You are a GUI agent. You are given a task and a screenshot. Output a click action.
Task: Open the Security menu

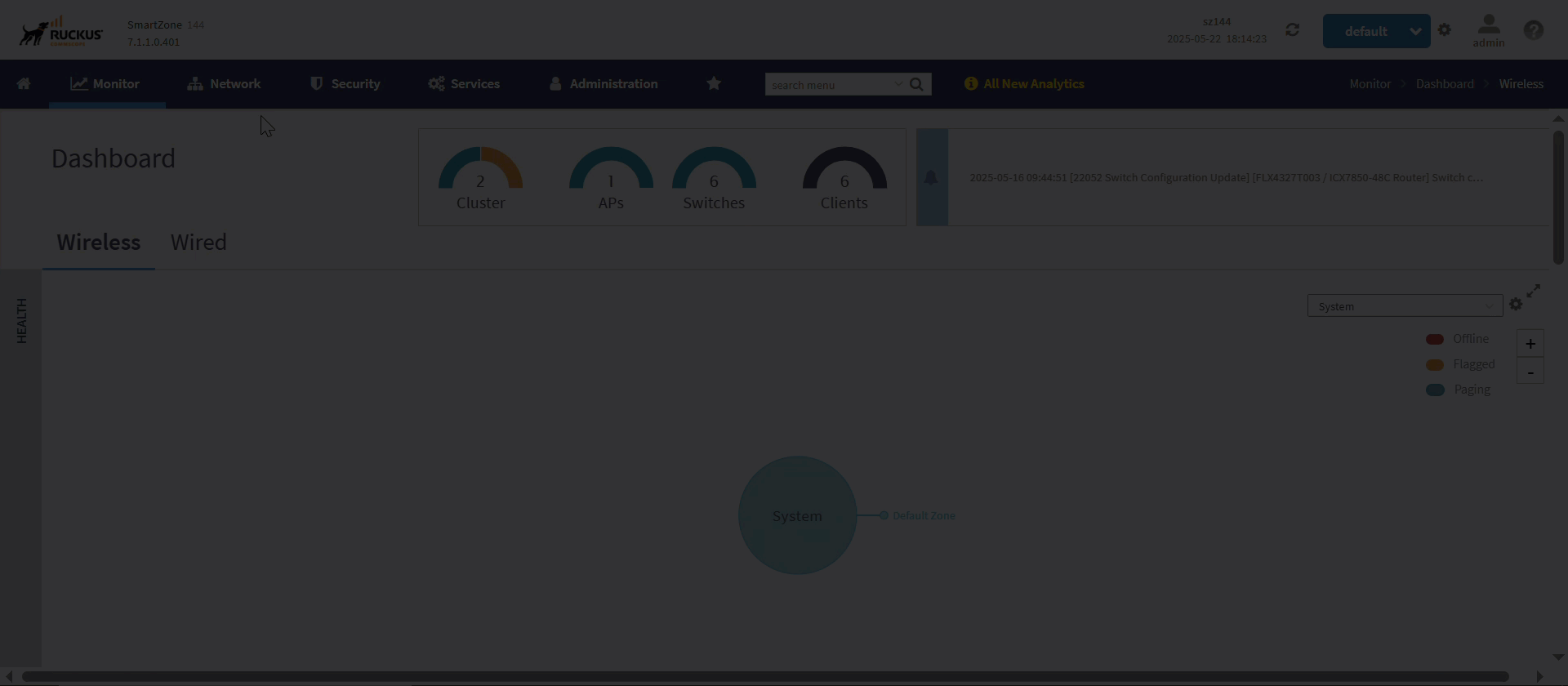click(x=345, y=83)
